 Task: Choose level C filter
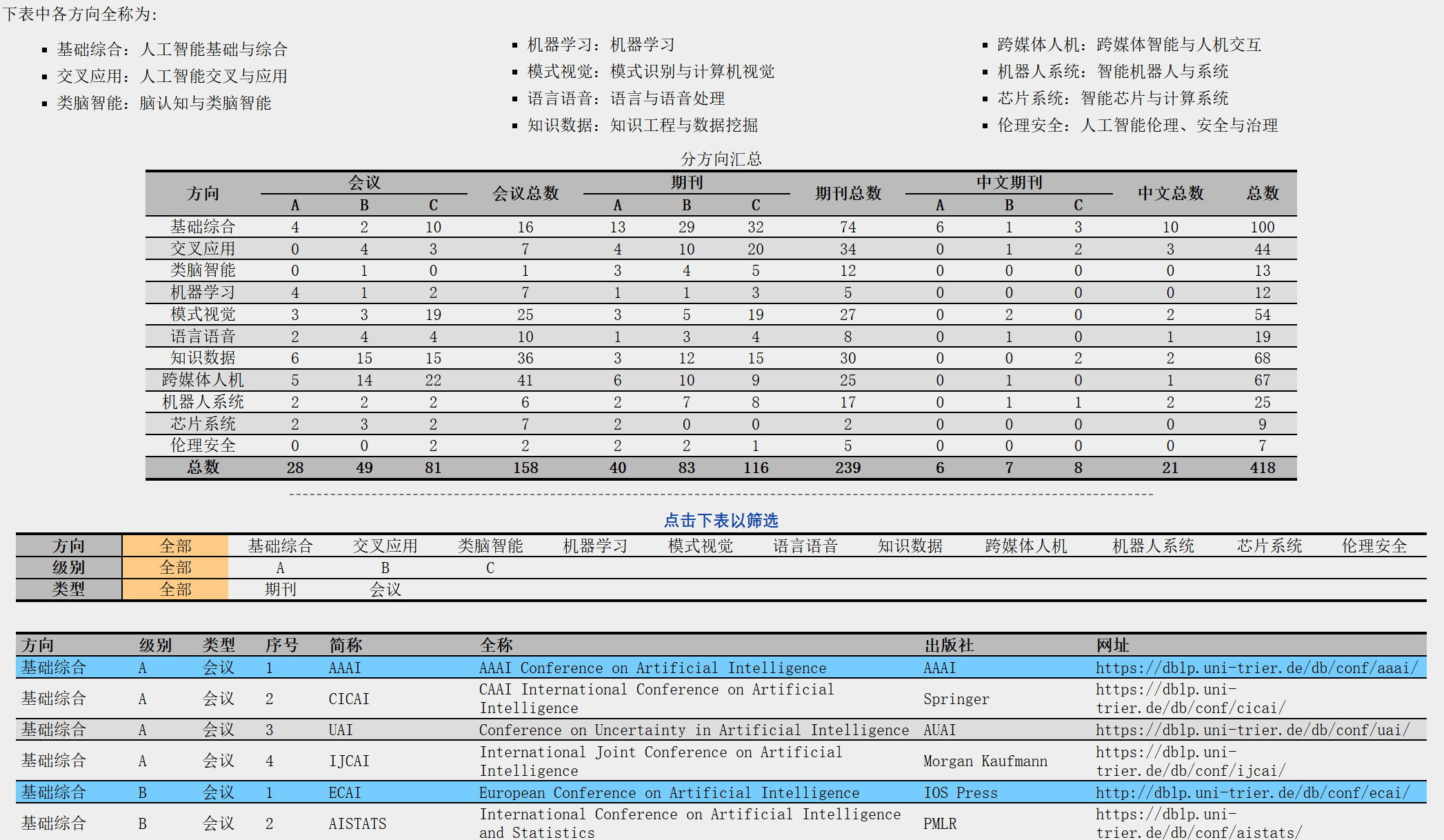(490, 568)
